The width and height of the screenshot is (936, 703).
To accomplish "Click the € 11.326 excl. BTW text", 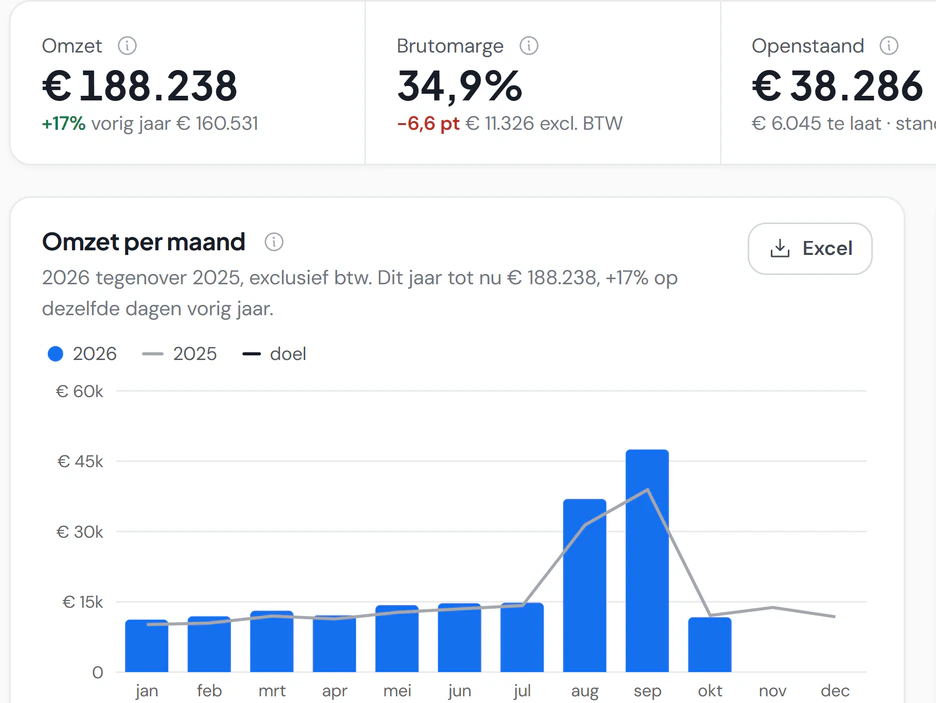I will coord(544,124).
